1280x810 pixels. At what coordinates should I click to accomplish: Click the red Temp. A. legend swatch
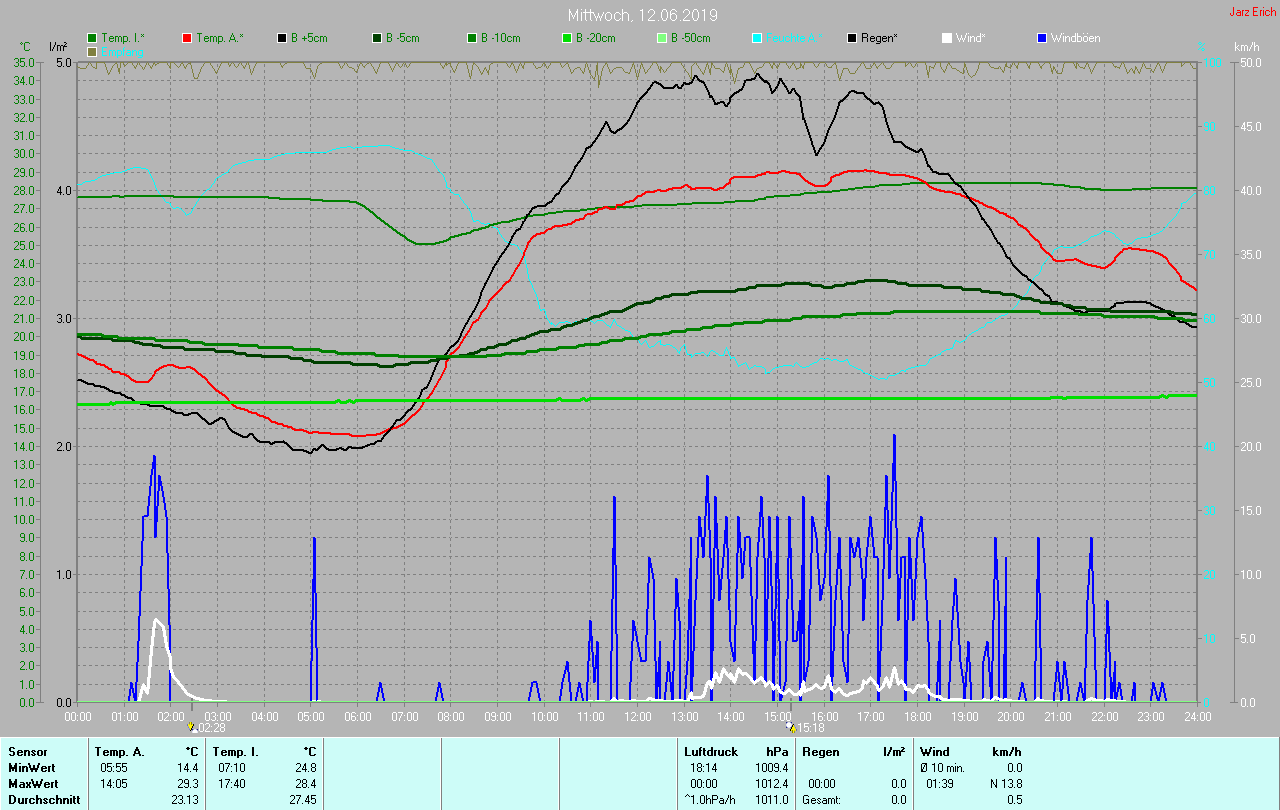[187, 38]
